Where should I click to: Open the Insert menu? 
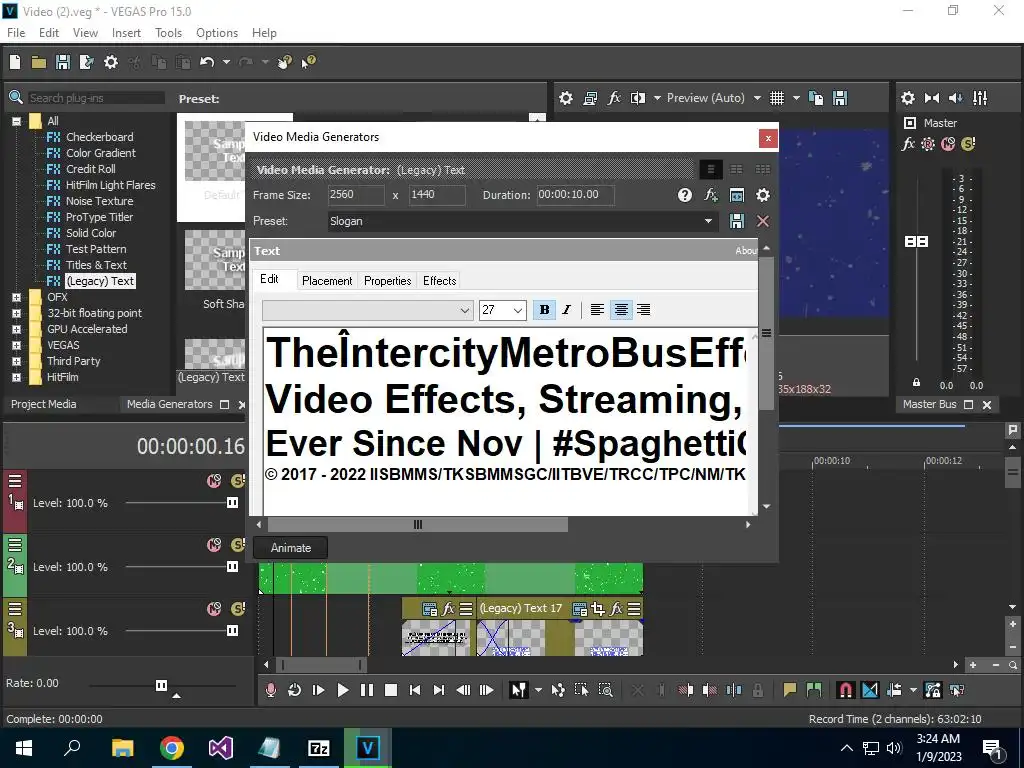tap(126, 33)
